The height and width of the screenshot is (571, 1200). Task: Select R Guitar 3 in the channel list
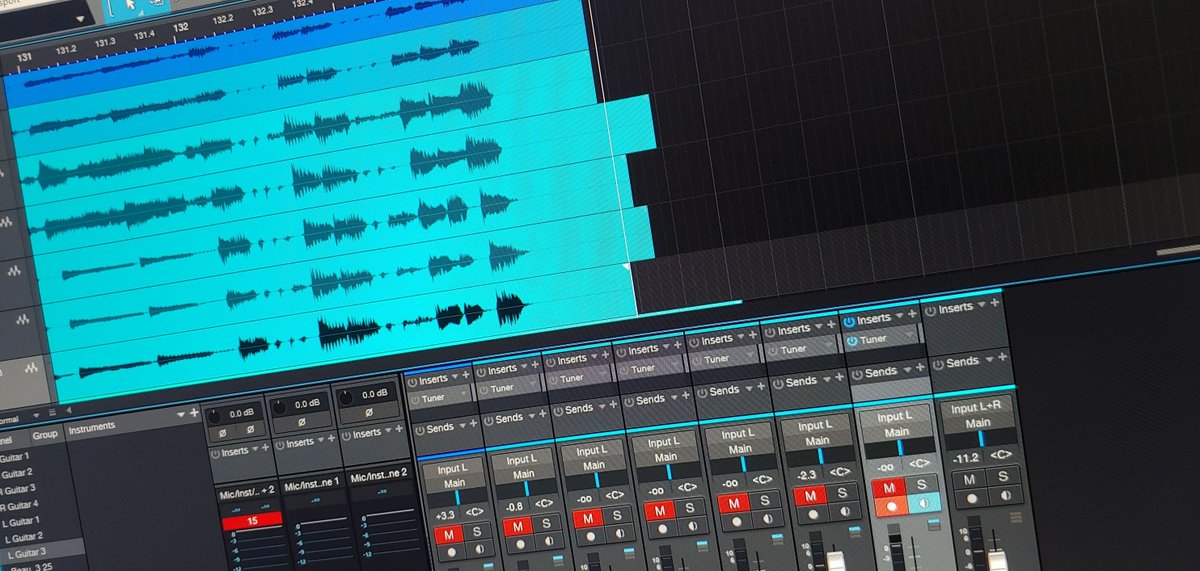[17, 487]
